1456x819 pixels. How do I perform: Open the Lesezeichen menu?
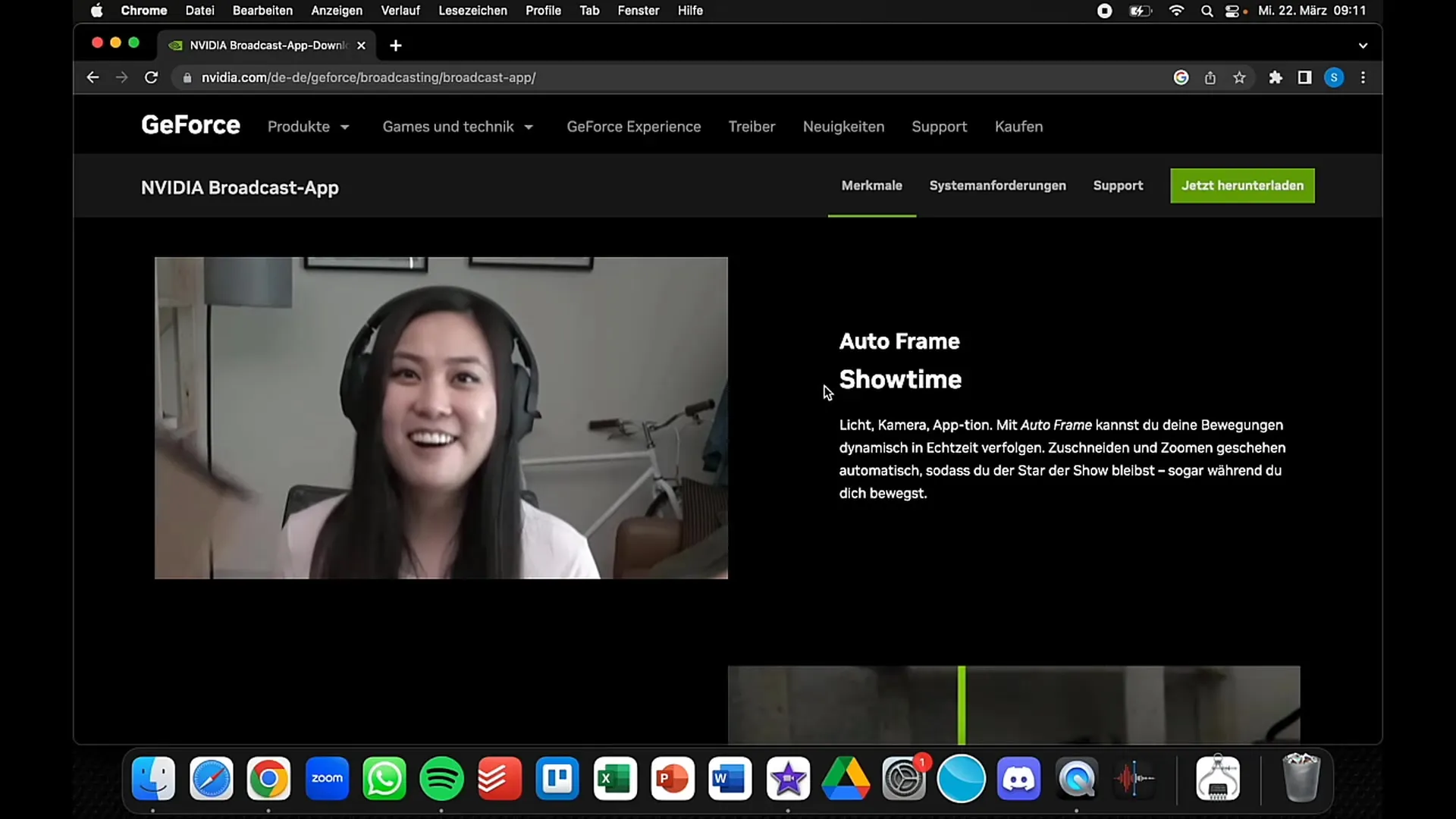click(x=472, y=11)
